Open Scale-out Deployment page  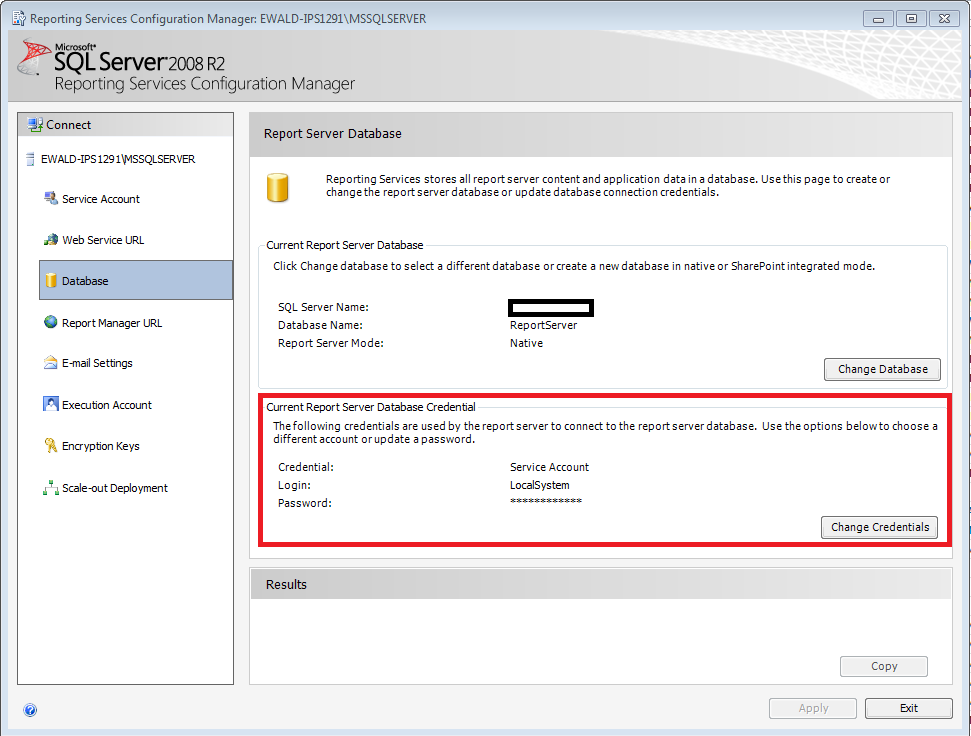(x=115, y=488)
